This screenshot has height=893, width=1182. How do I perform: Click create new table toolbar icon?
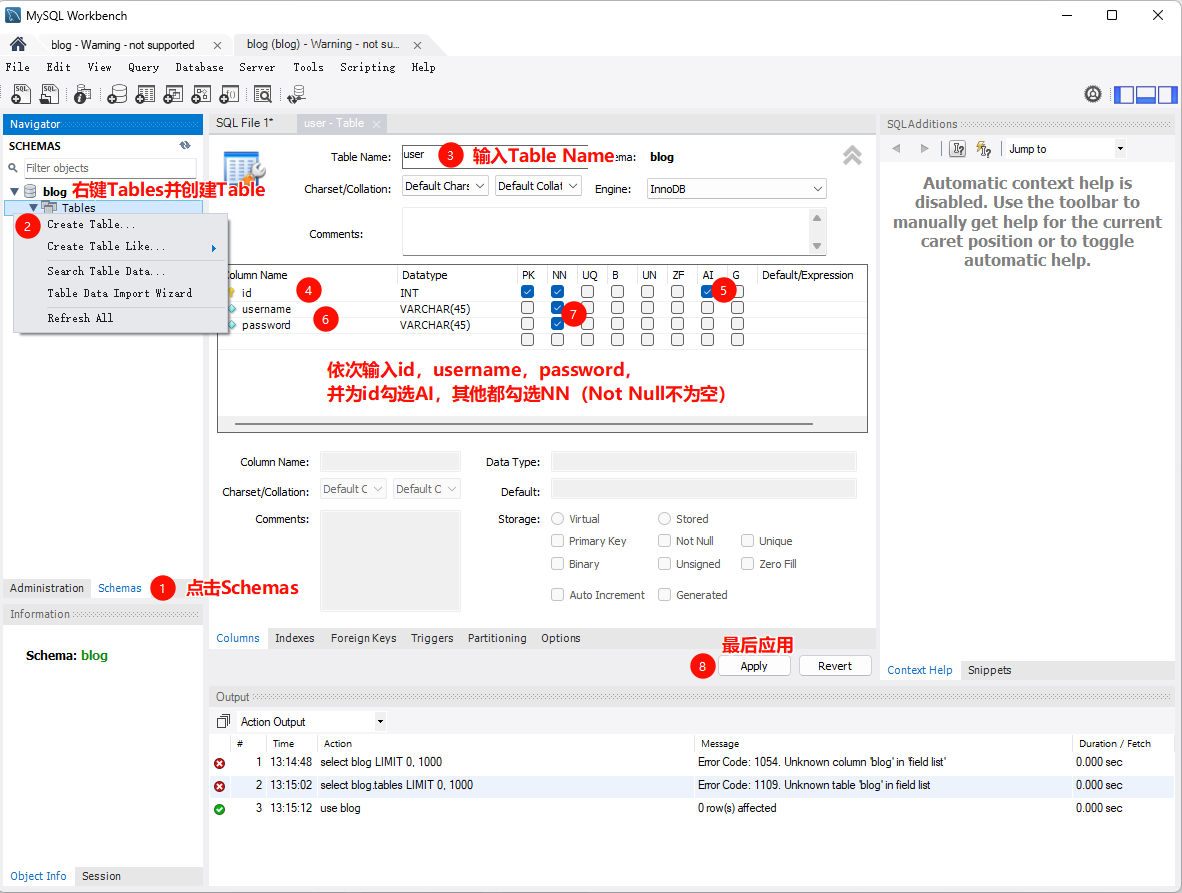(145, 94)
